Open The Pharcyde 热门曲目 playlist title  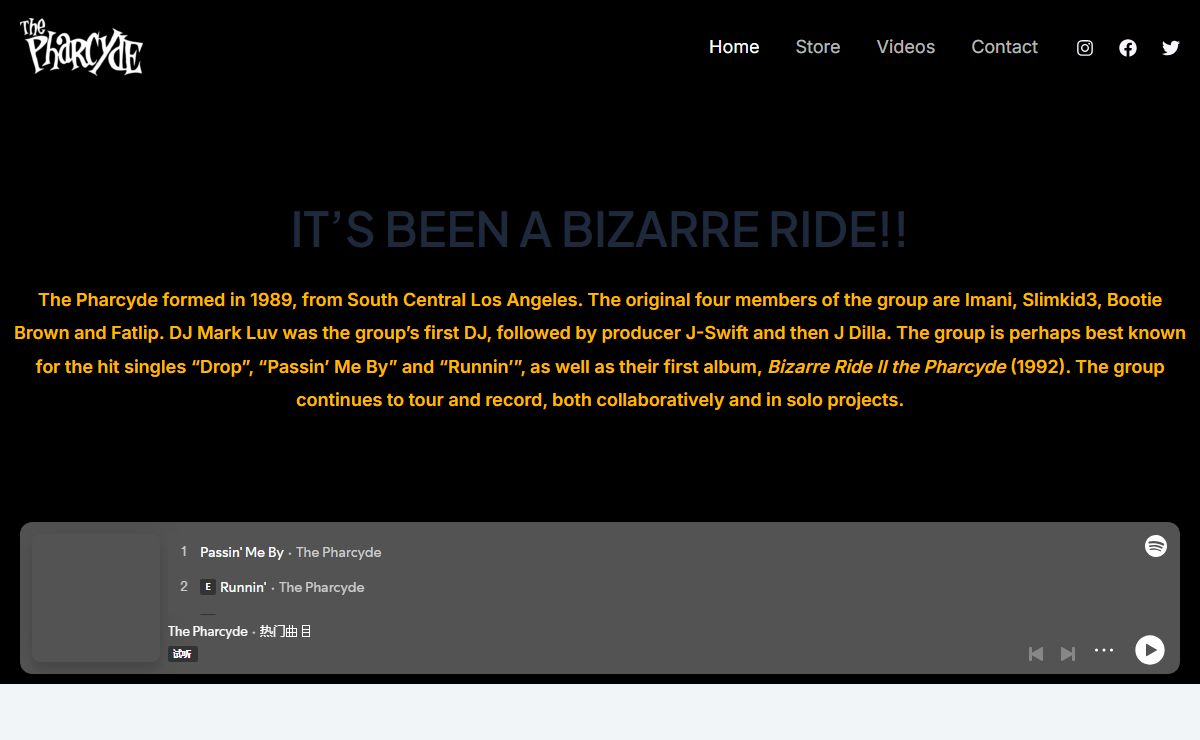[240, 631]
